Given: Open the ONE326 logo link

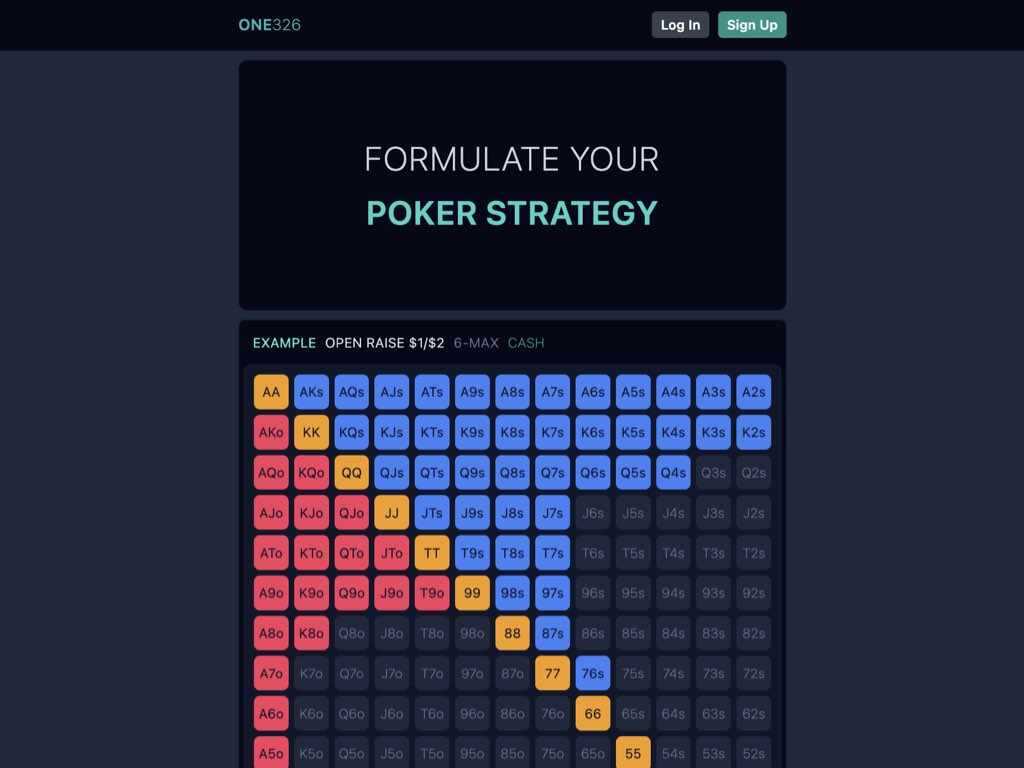Looking at the screenshot, I should pos(269,25).
